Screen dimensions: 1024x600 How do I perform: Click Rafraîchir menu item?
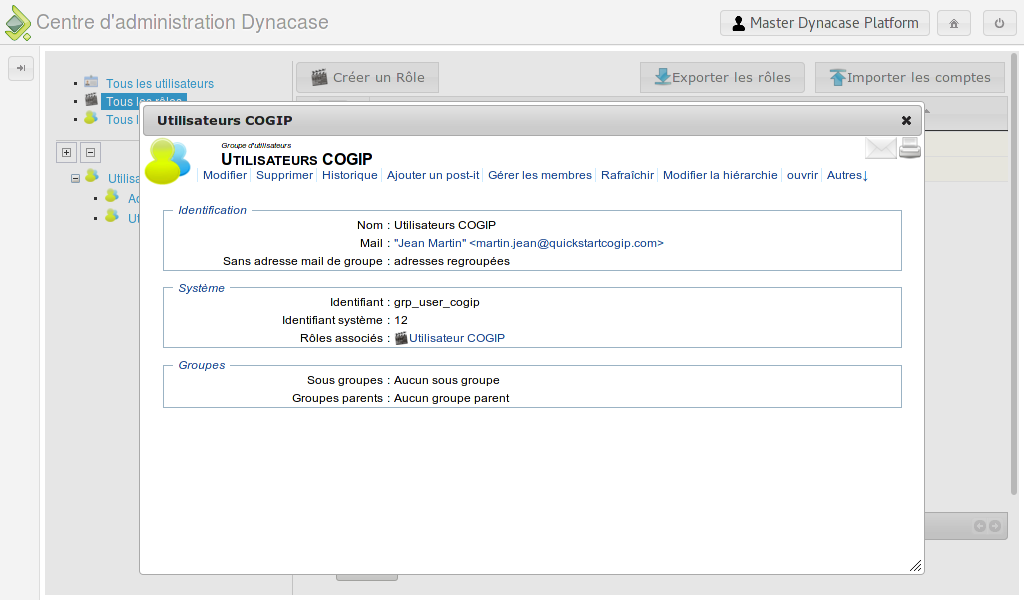[x=627, y=175]
